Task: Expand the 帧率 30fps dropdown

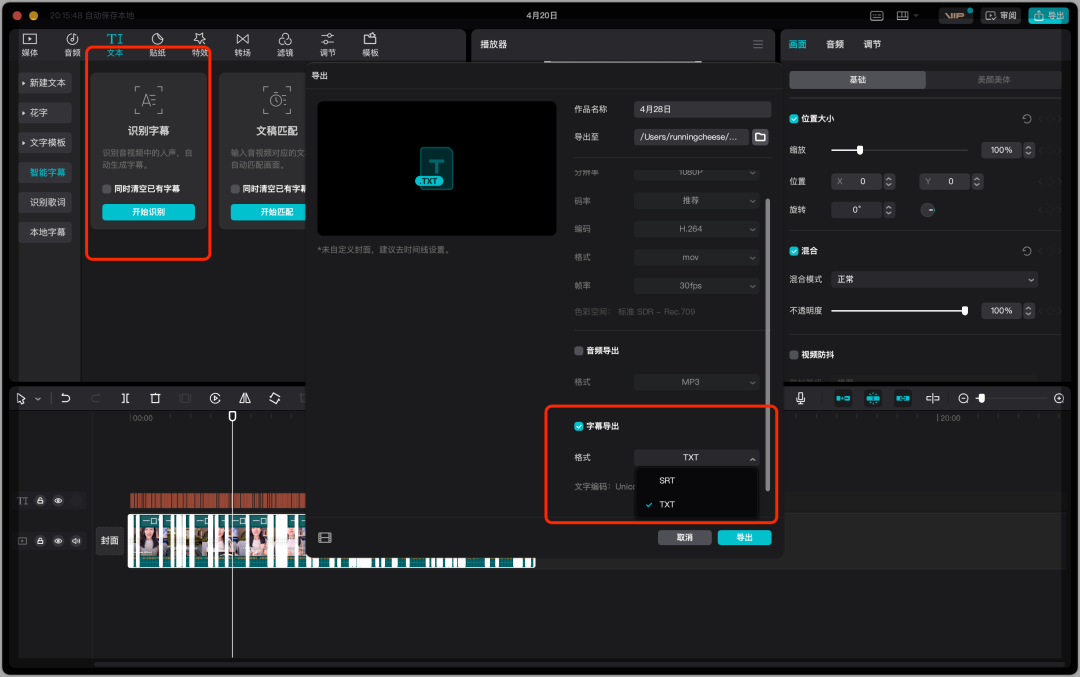Action: [696, 286]
